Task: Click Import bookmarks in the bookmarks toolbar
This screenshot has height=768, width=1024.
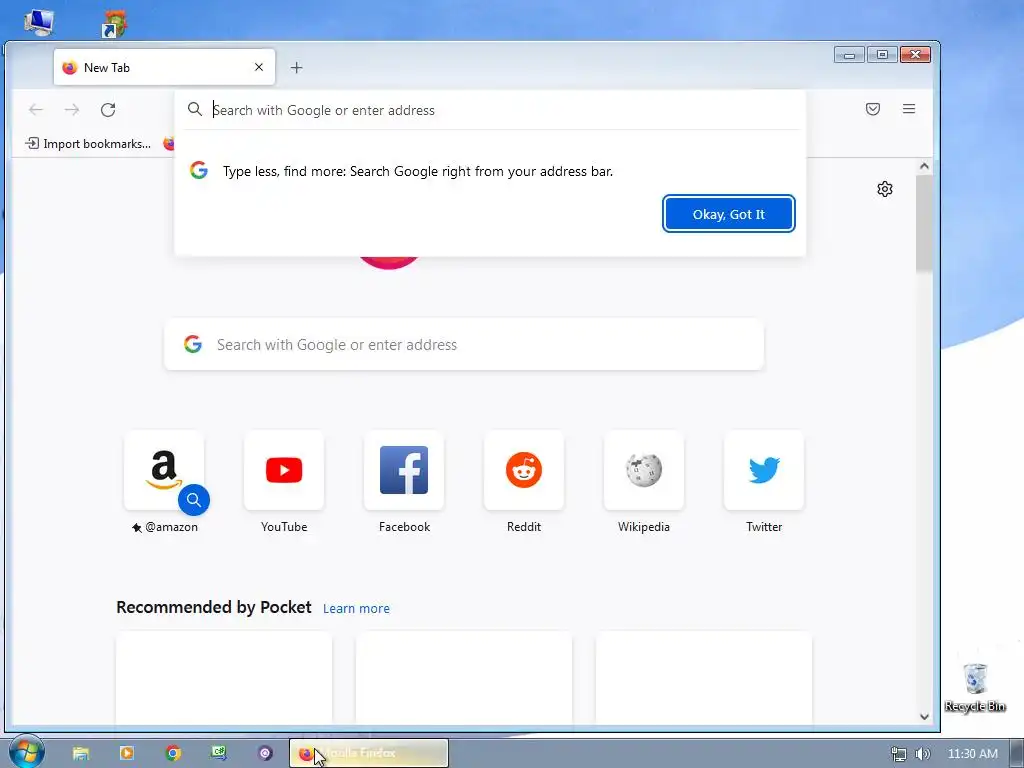Action: point(88,144)
